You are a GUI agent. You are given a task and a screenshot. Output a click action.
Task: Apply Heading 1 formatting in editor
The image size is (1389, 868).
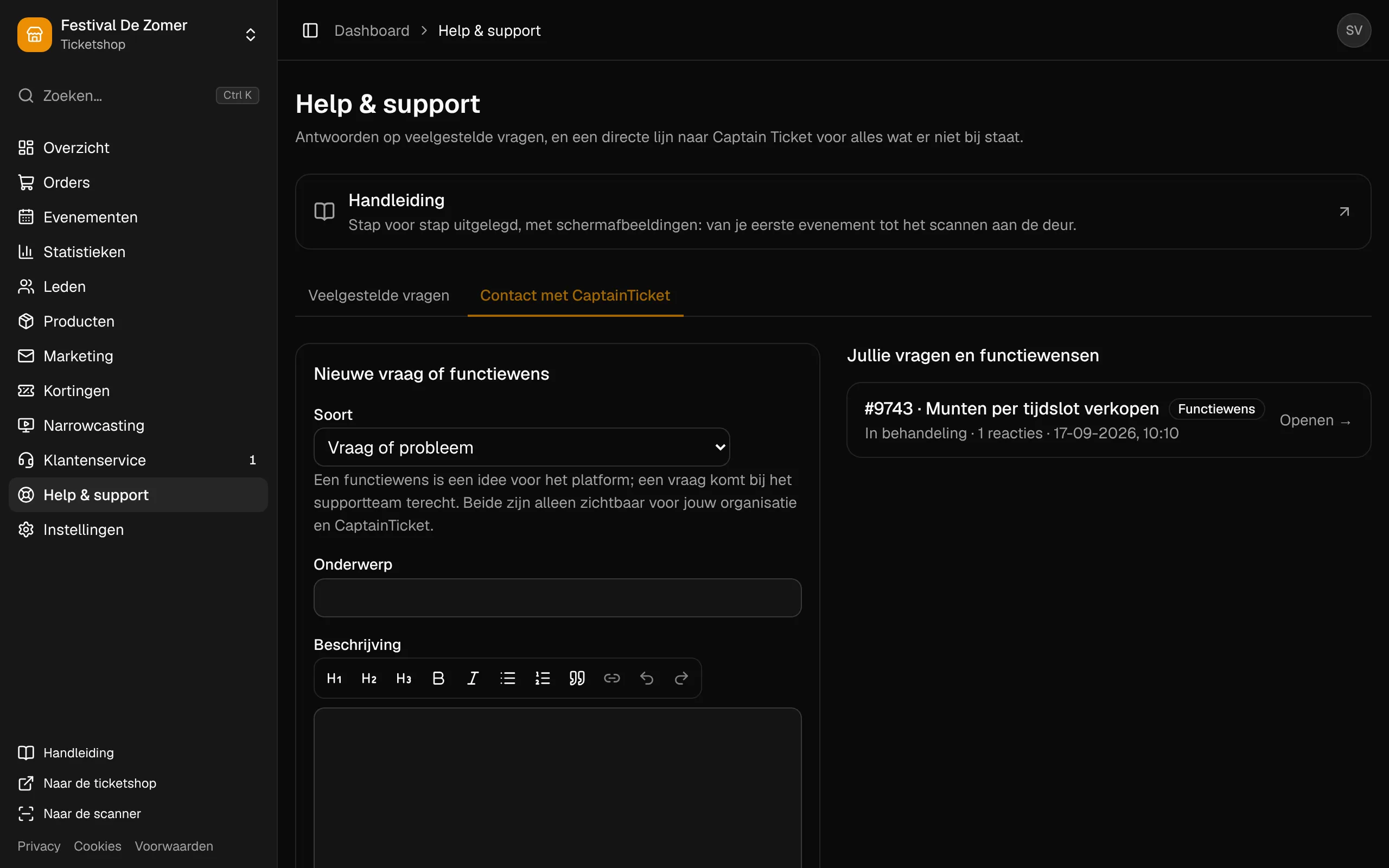[334, 678]
